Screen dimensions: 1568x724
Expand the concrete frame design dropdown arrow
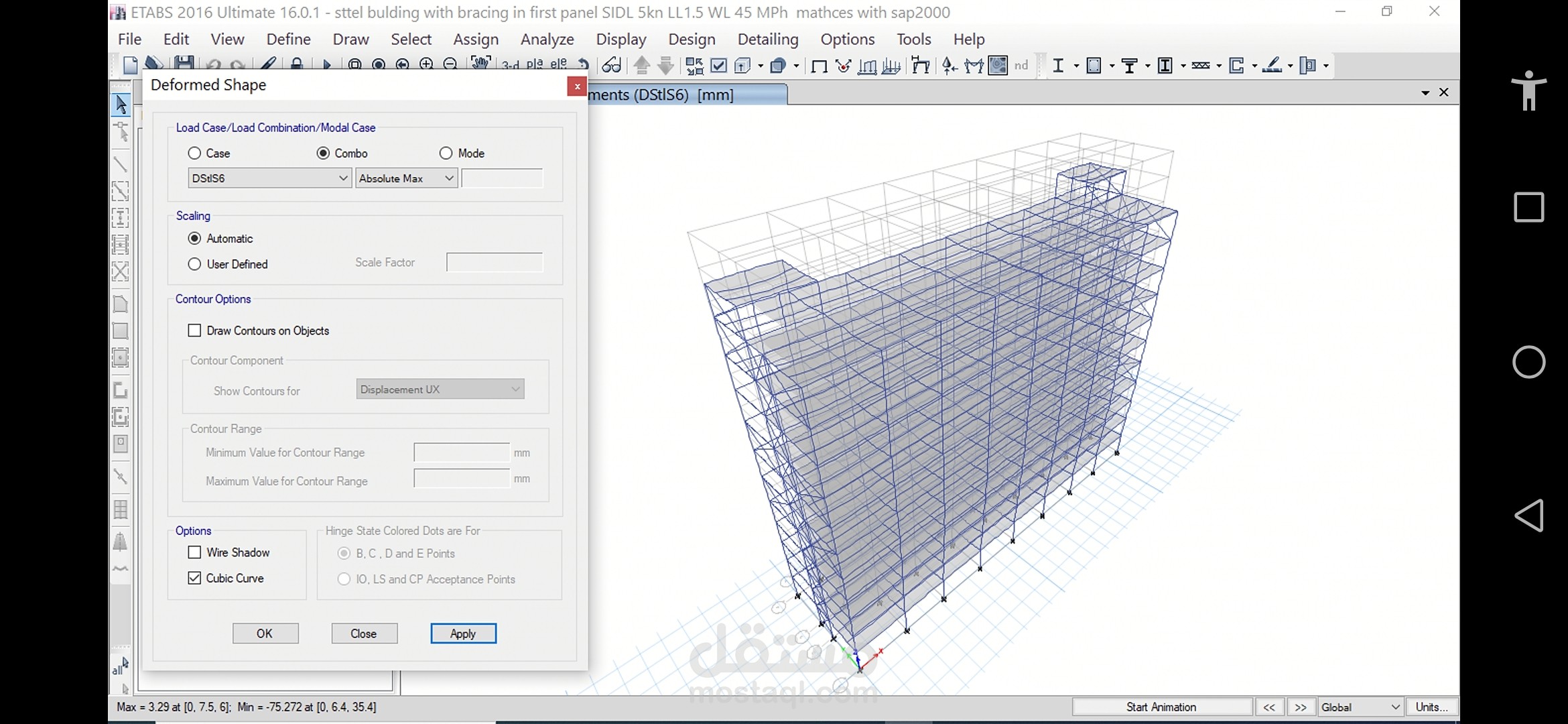(1112, 66)
